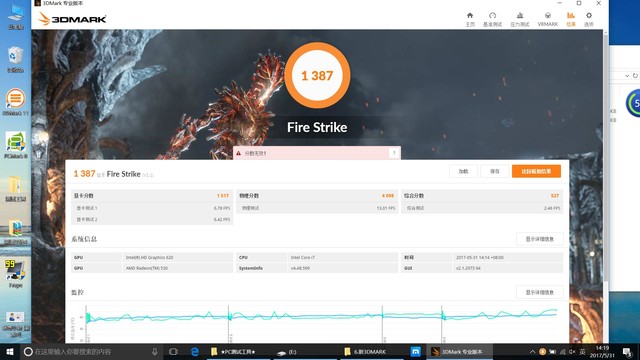This screenshot has height=360, width=640.
Task: Open the 3DMark 11 desktop shortcut
Action: 16,102
